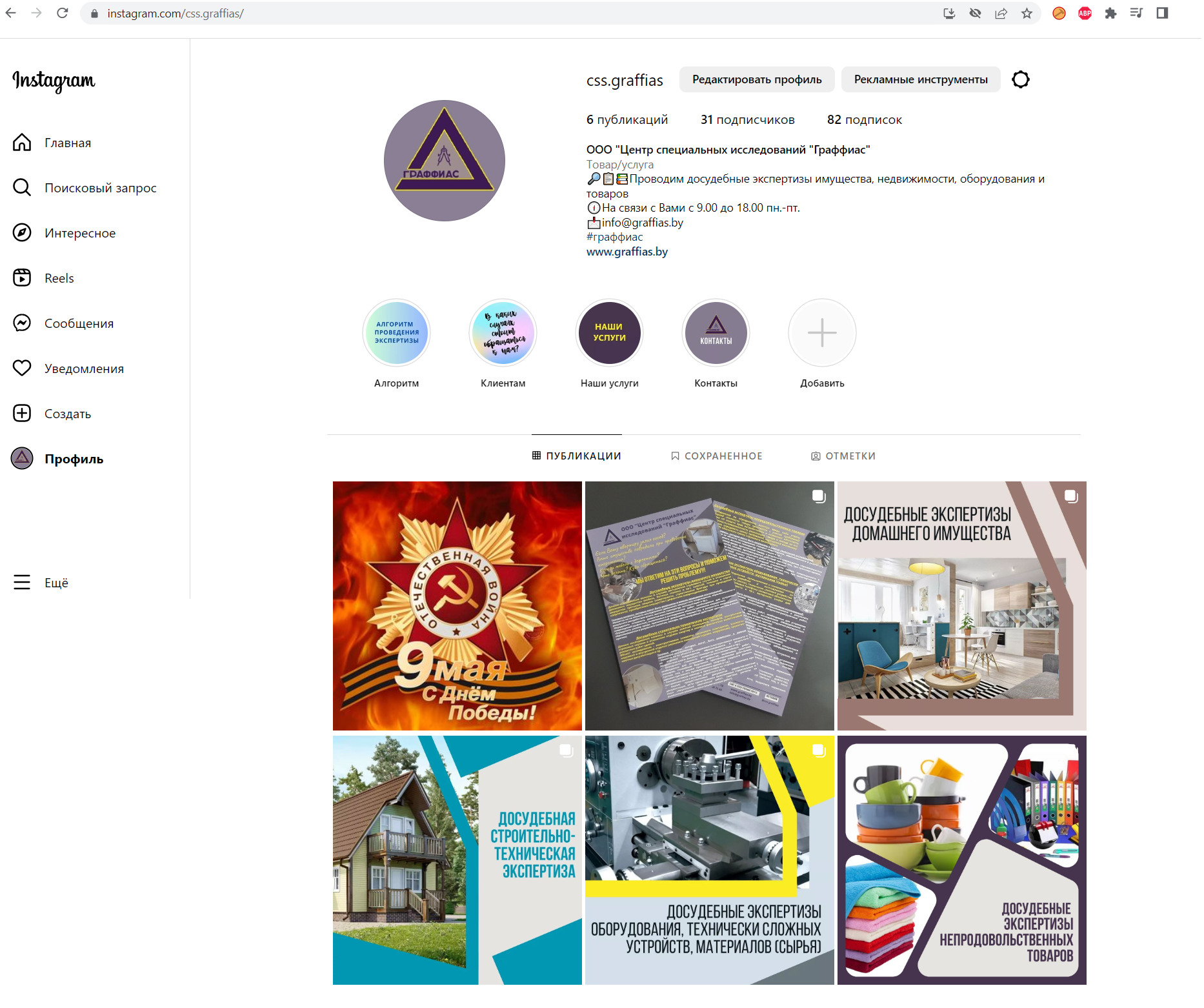The width and height of the screenshot is (1204, 1008).
Task: Open the Reels icon in sidebar
Action: click(x=22, y=278)
